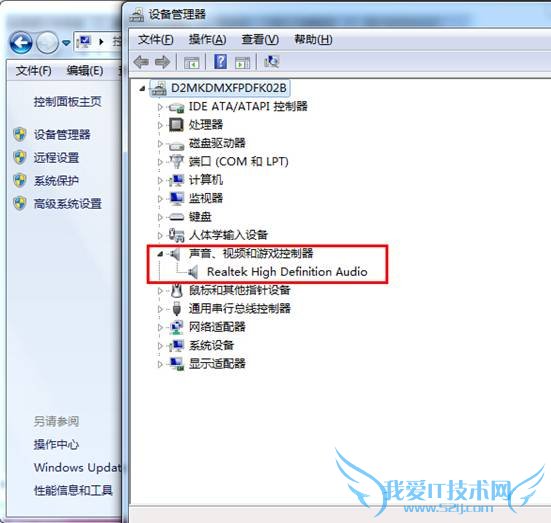Click the forward arrow toolbar icon in Device Manager
The width and height of the screenshot is (551, 523).
163,62
